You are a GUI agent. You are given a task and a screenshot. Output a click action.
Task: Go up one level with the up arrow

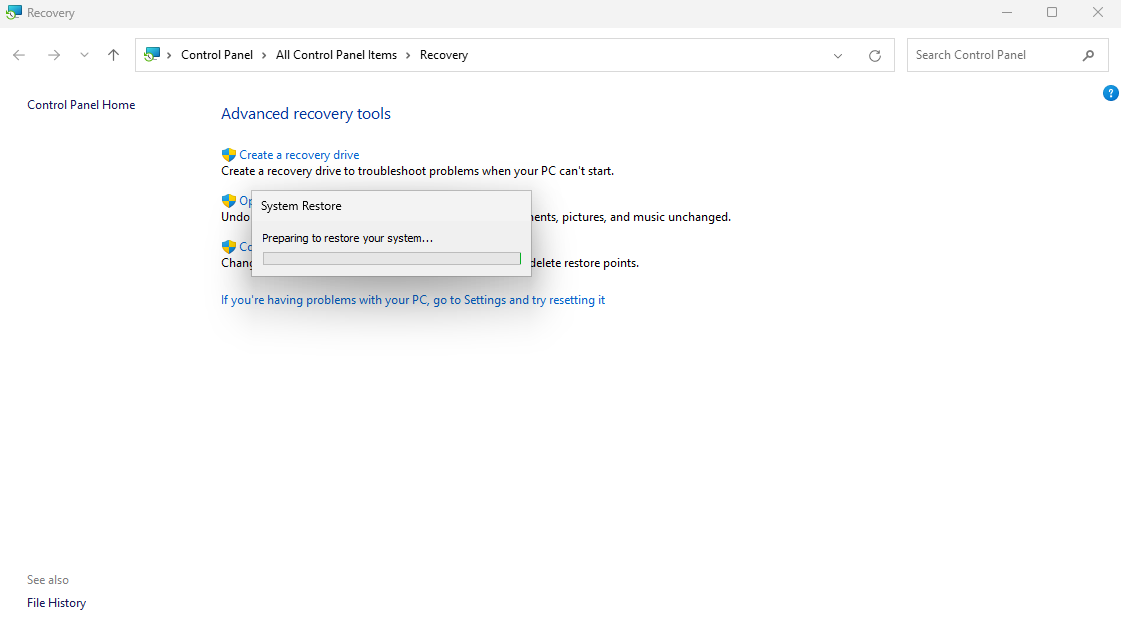tap(113, 55)
